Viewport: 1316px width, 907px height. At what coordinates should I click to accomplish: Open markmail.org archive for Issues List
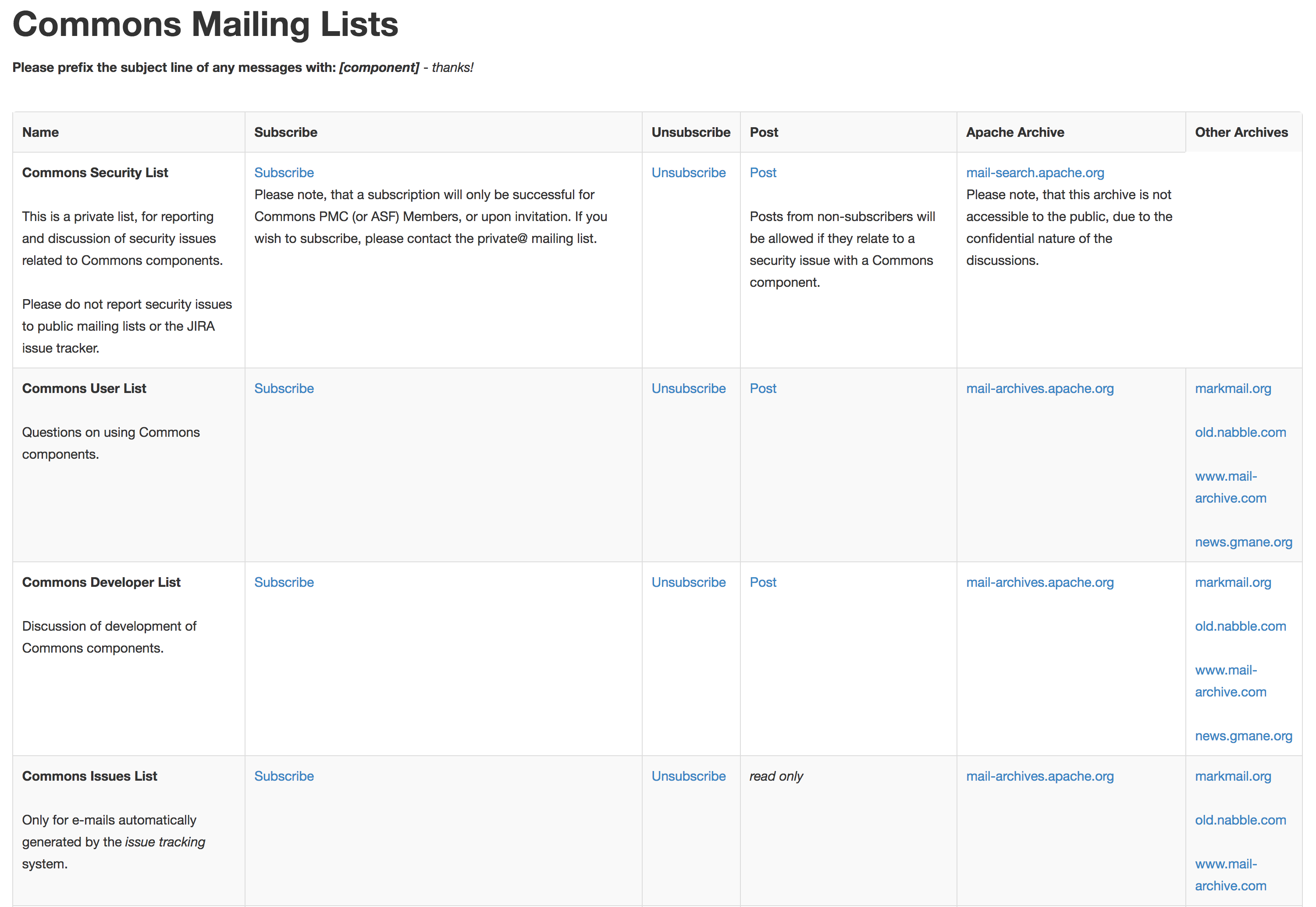pos(1233,776)
